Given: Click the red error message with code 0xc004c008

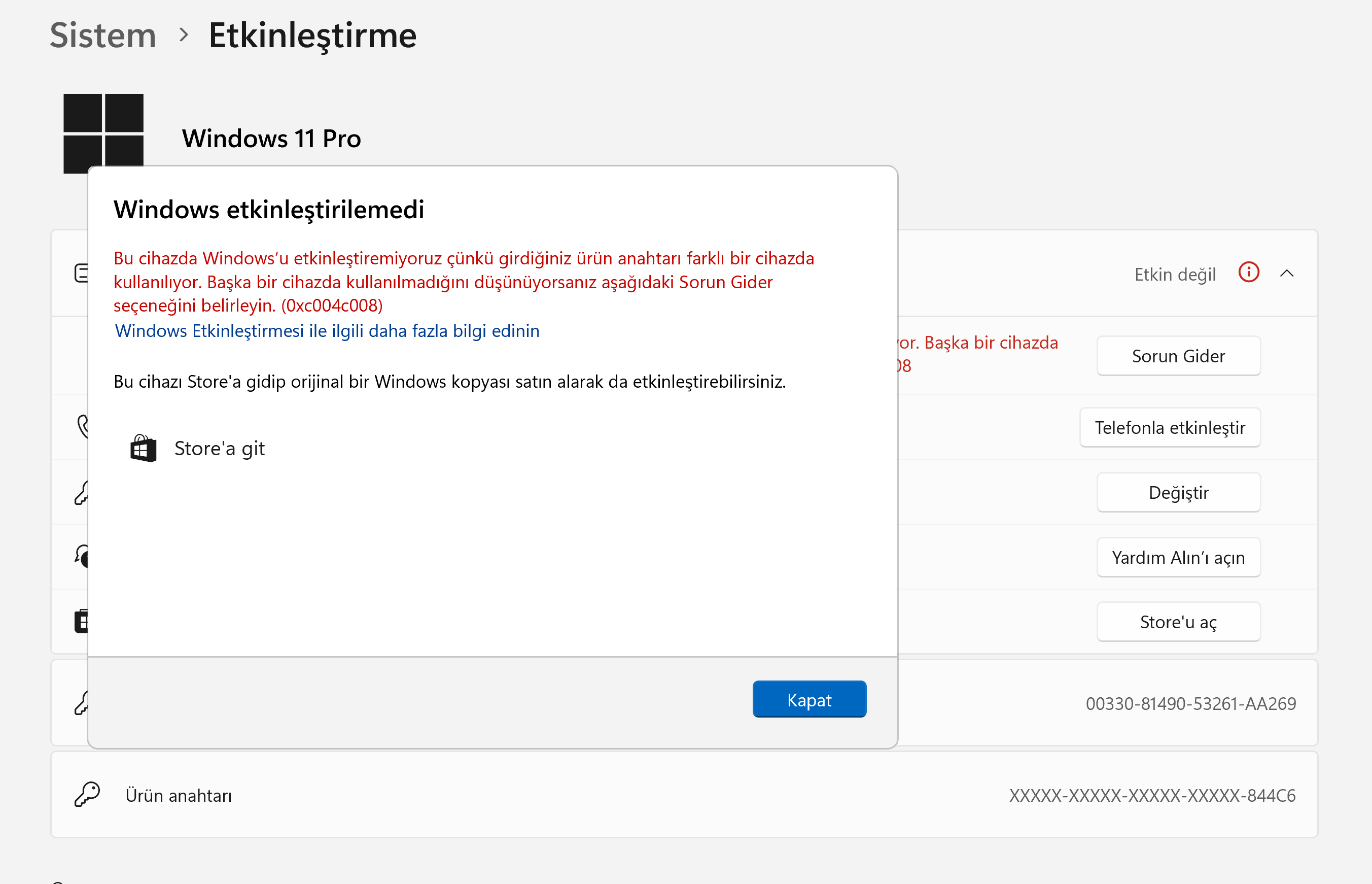Looking at the screenshot, I should [464, 282].
